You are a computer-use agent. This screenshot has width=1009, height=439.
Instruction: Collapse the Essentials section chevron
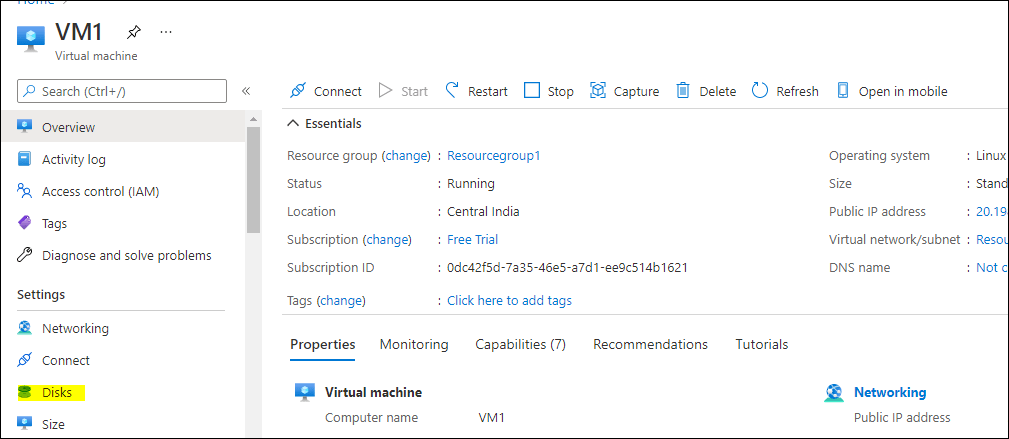coord(293,124)
